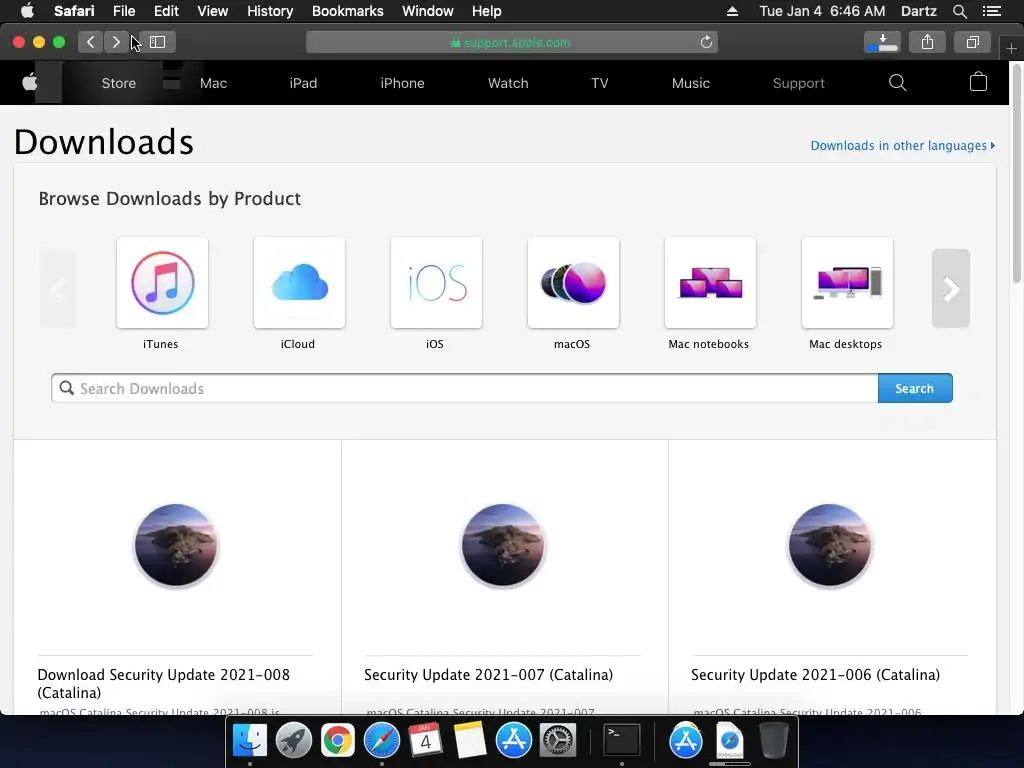Open the Safari application menu
1024x768 pixels.
click(x=74, y=11)
